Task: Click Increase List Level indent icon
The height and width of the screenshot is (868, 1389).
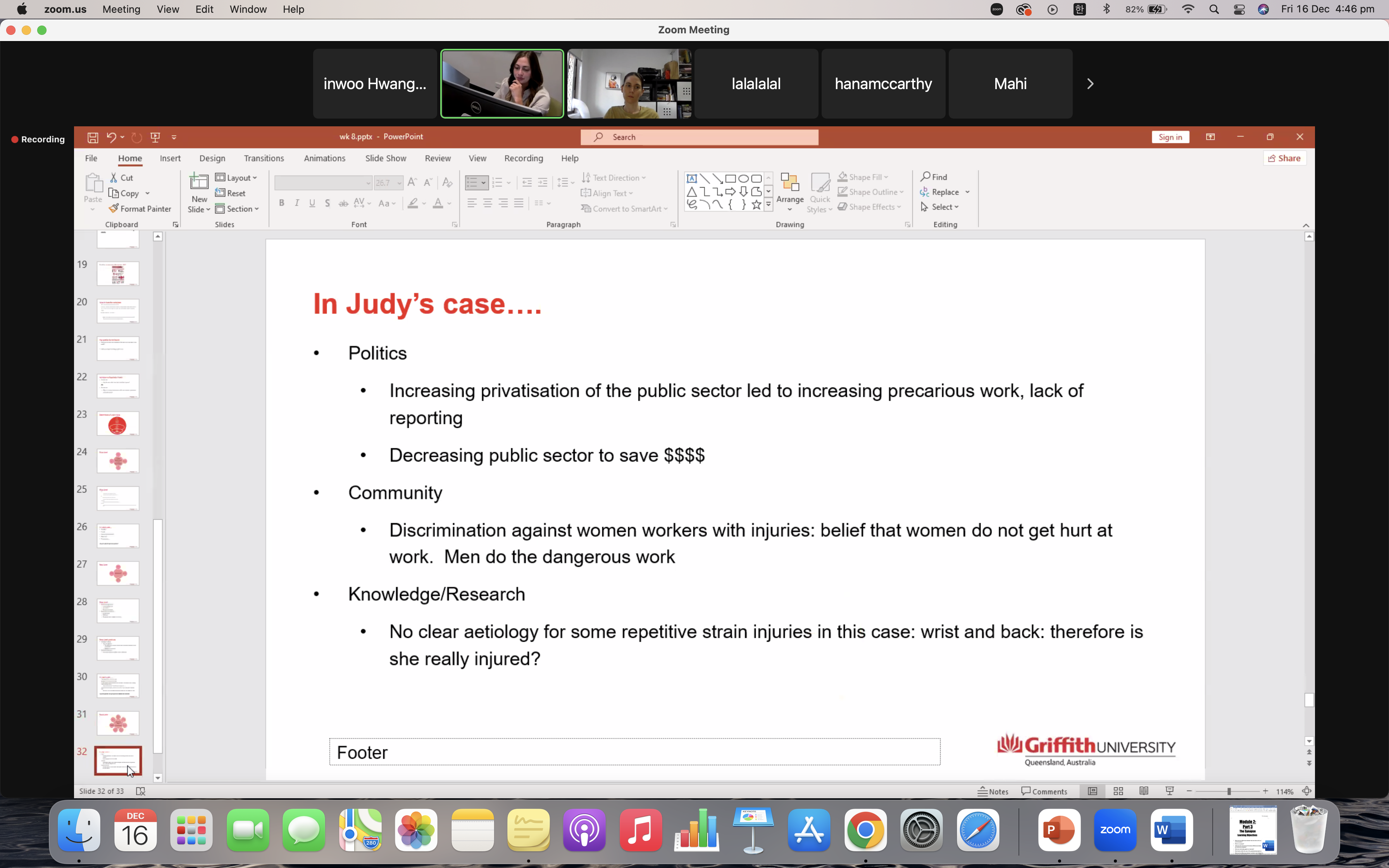Action: tap(543, 183)
